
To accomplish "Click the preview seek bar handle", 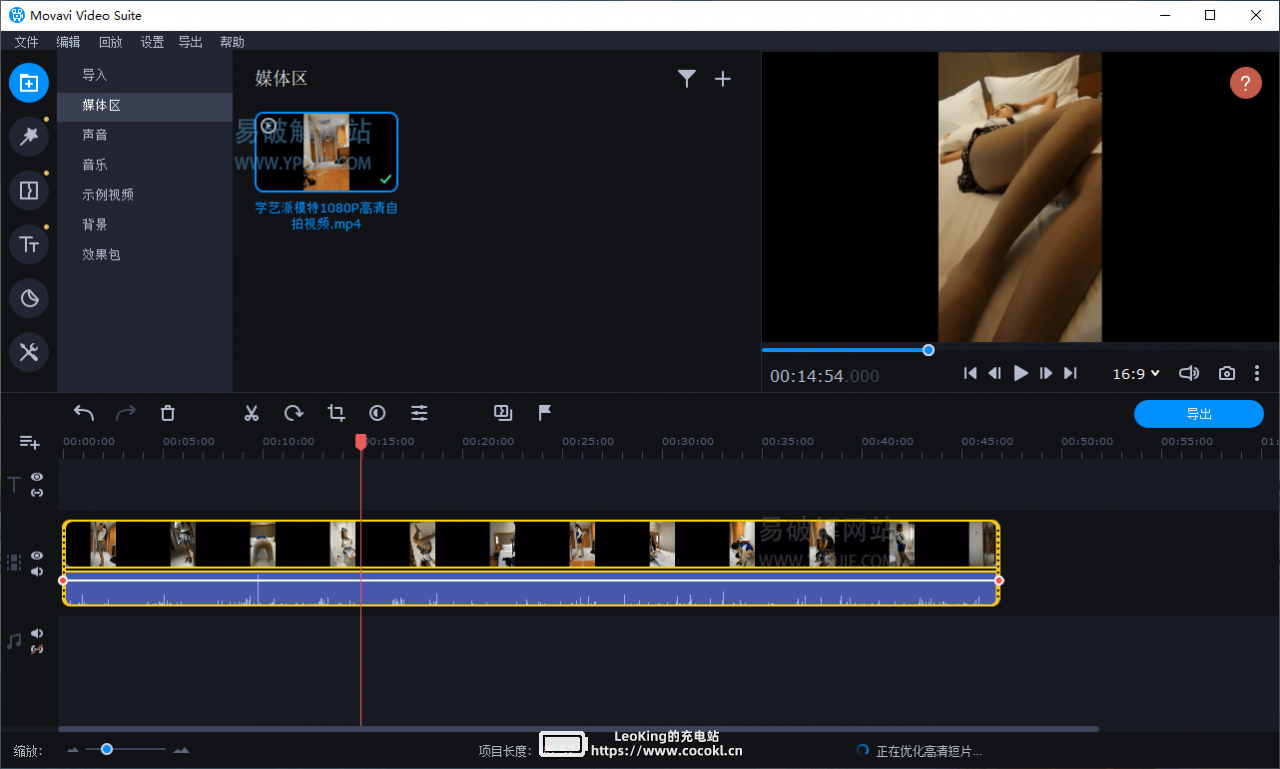I will [928, 350].
